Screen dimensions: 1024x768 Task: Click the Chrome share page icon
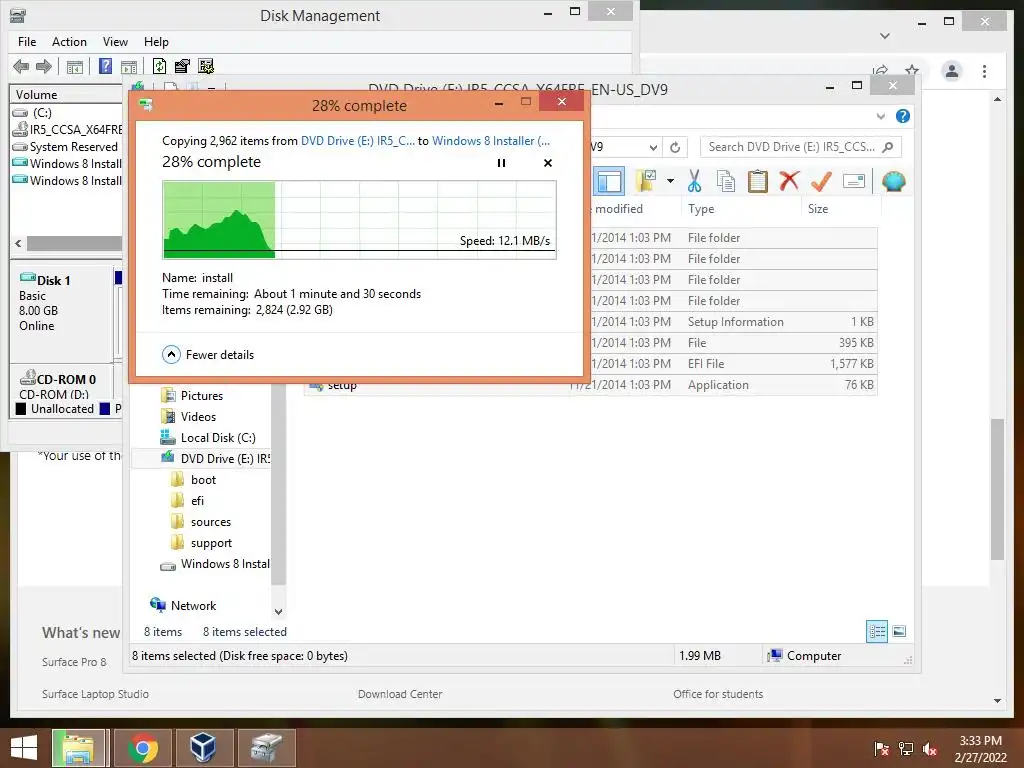880,71
